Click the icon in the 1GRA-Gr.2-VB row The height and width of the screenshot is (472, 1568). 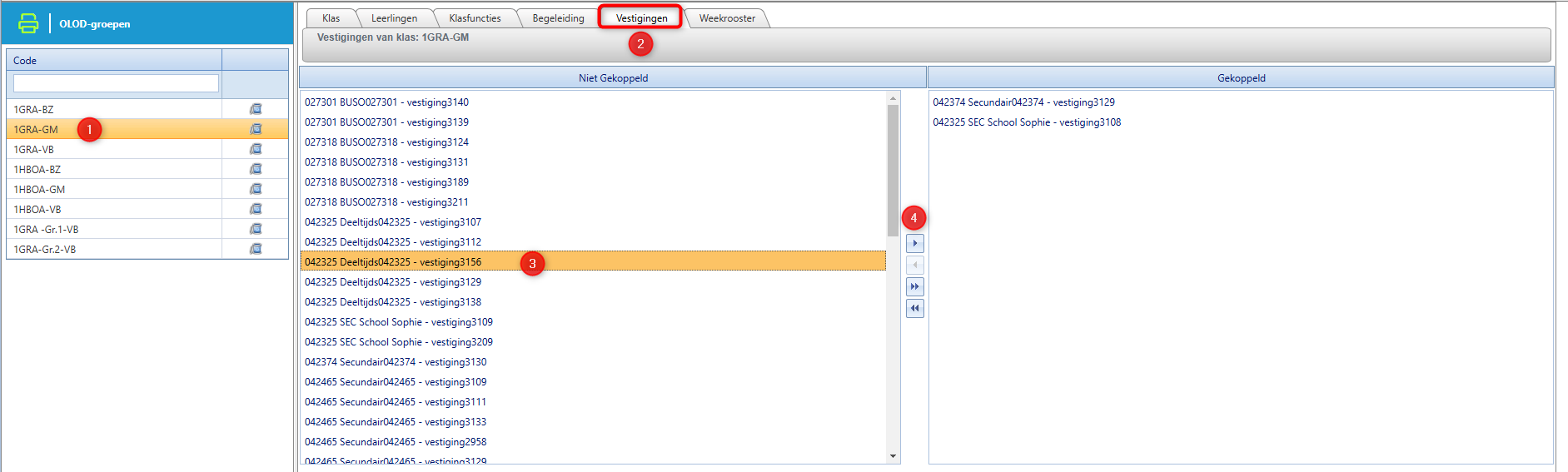point(256,249)
